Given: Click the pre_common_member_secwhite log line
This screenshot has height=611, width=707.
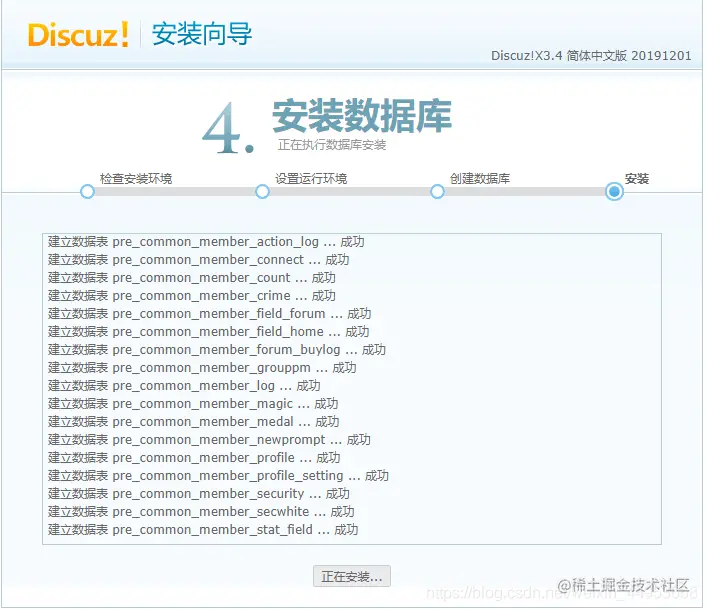Looking at the screenshot, I should click(202, 514).
